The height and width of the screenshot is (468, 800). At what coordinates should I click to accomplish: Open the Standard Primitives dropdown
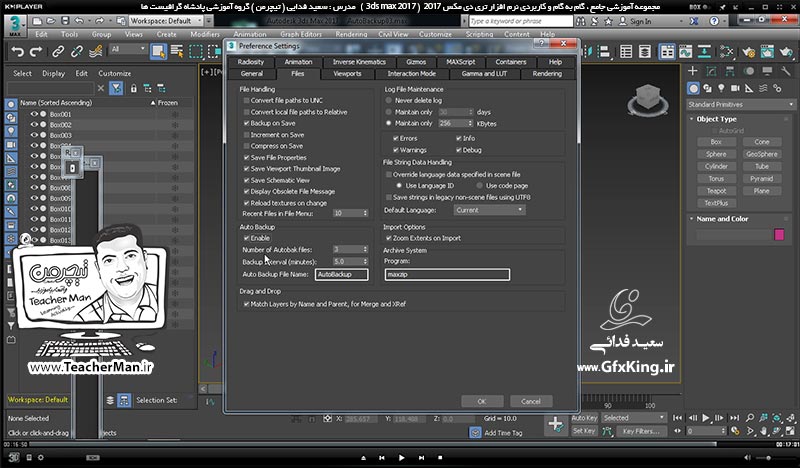pos(740,105)
